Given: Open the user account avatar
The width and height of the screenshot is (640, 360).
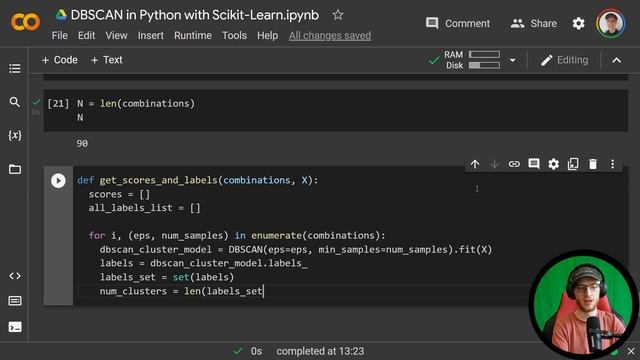Looking at the screenshot, I should [x=611, y=23].
